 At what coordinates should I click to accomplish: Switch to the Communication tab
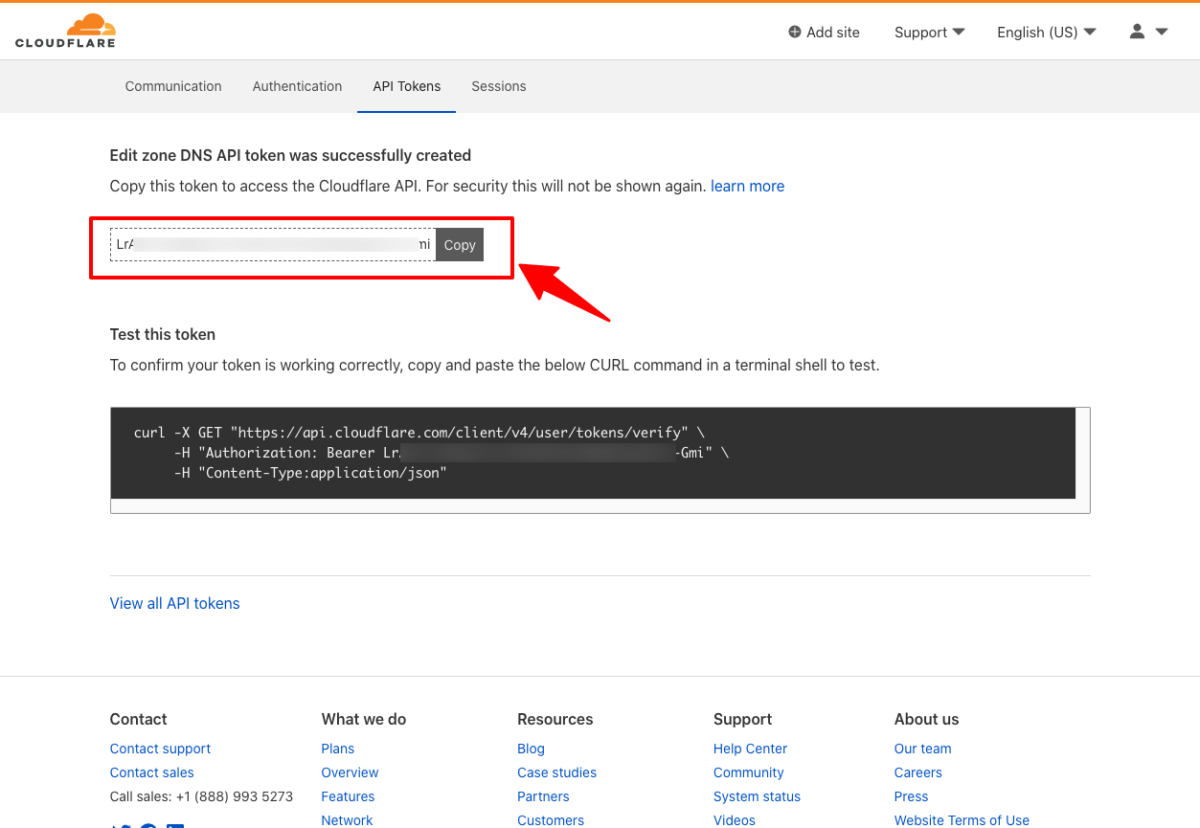coord(173,86)
